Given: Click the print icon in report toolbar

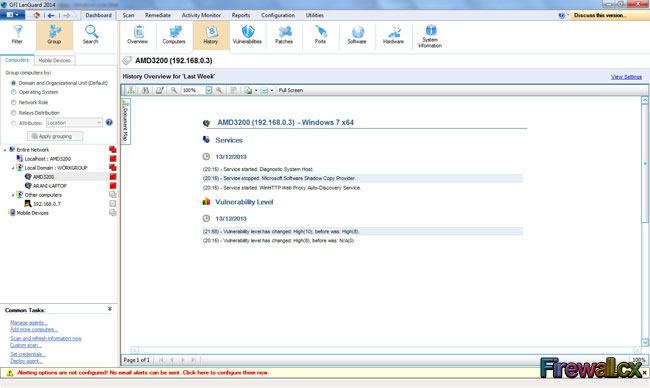Looking at the screenshot, I should pos(160,90).
